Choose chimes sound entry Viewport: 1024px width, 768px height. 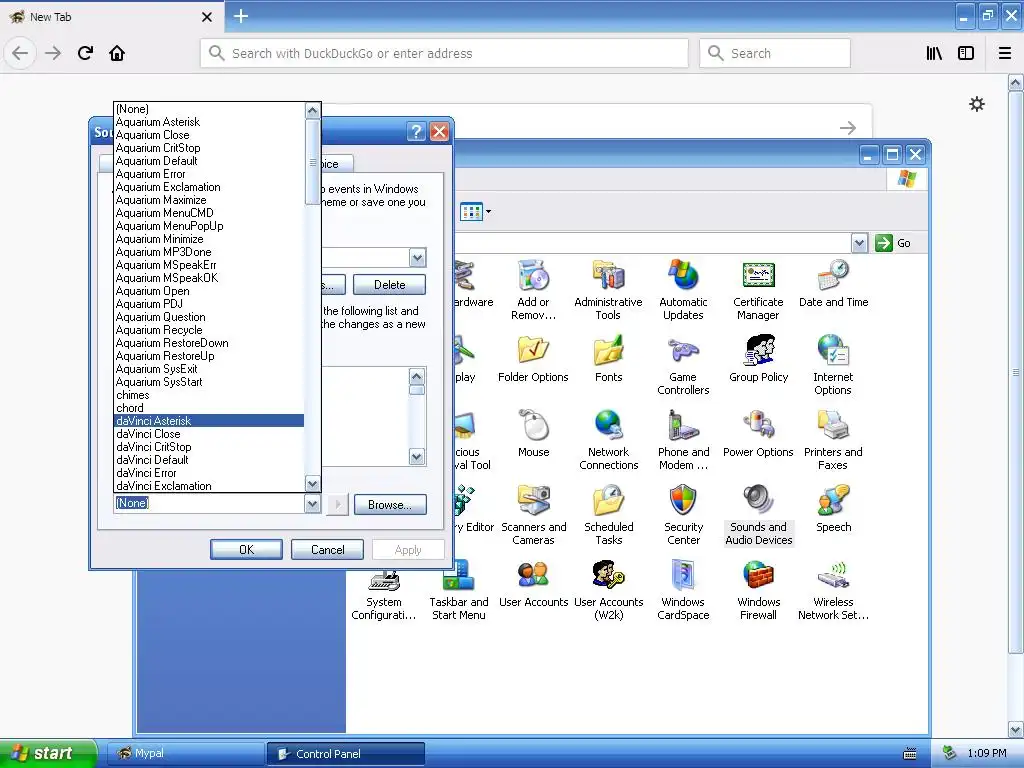[209, 395]
